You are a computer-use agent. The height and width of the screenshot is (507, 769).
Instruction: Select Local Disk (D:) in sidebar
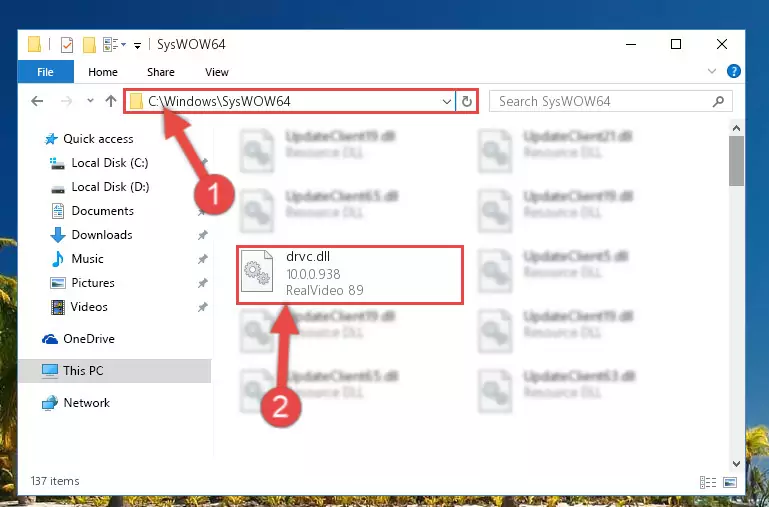click(110, 187)
